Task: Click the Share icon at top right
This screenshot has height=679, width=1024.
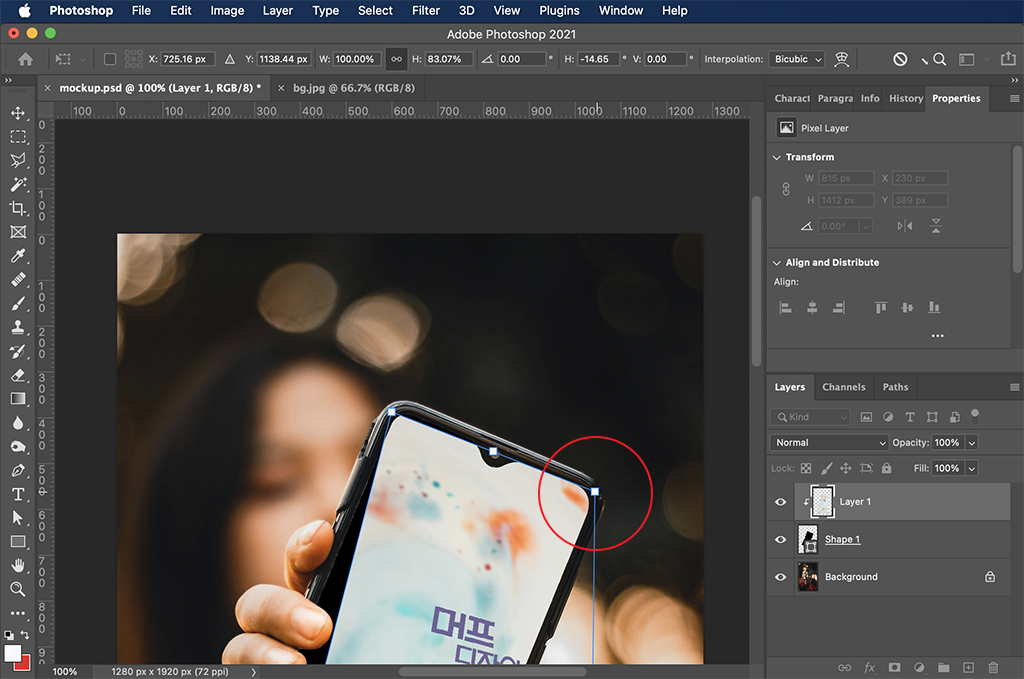Action: (x=1008, y=59)
